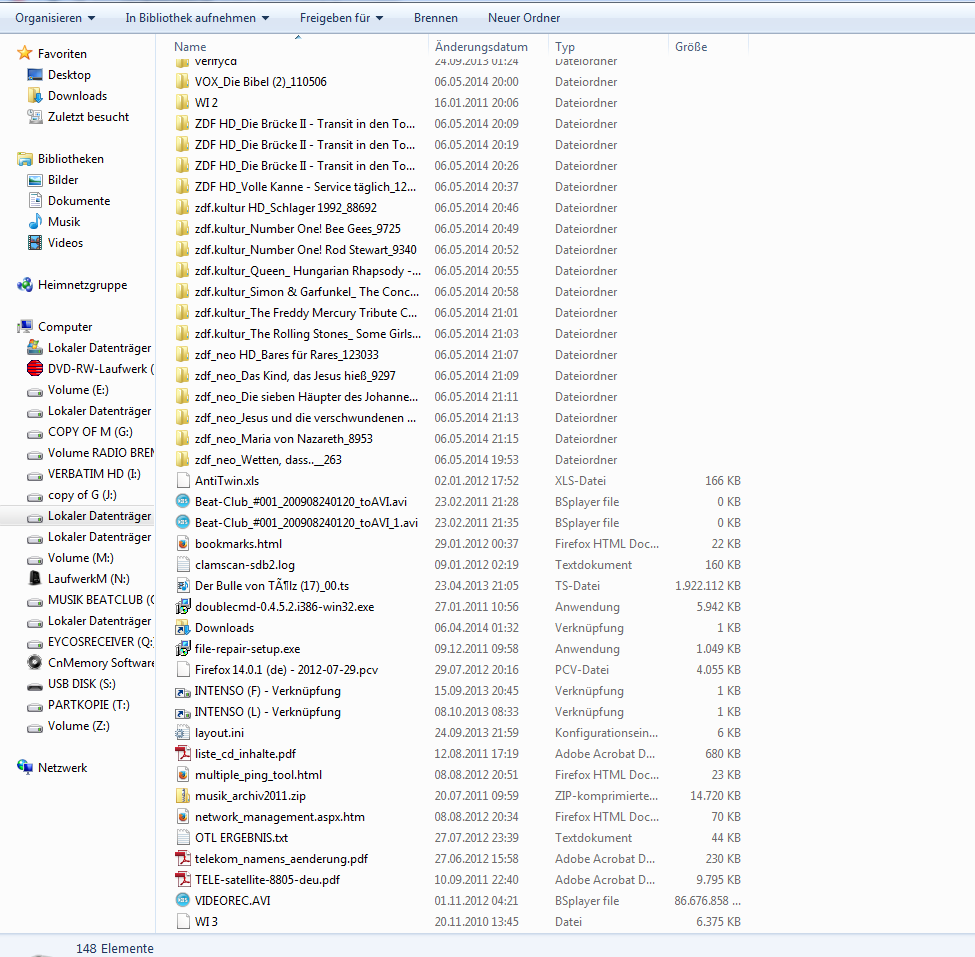
Task: Click the settings icon of layout.ini
Action: (183, 733)
